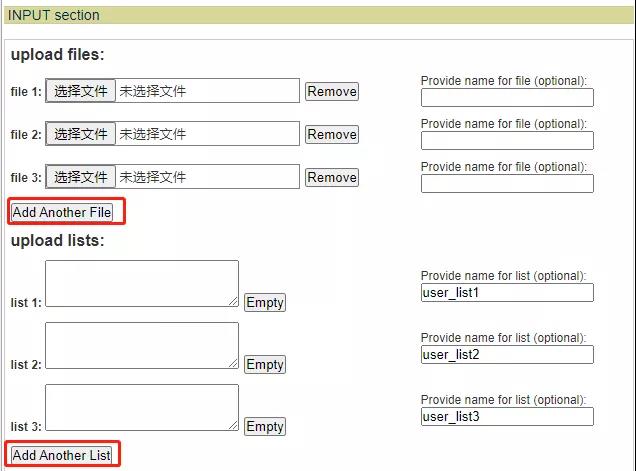Remove the file 2 entry
Viewport: 636px width, 471px height.
pos(332,135)
